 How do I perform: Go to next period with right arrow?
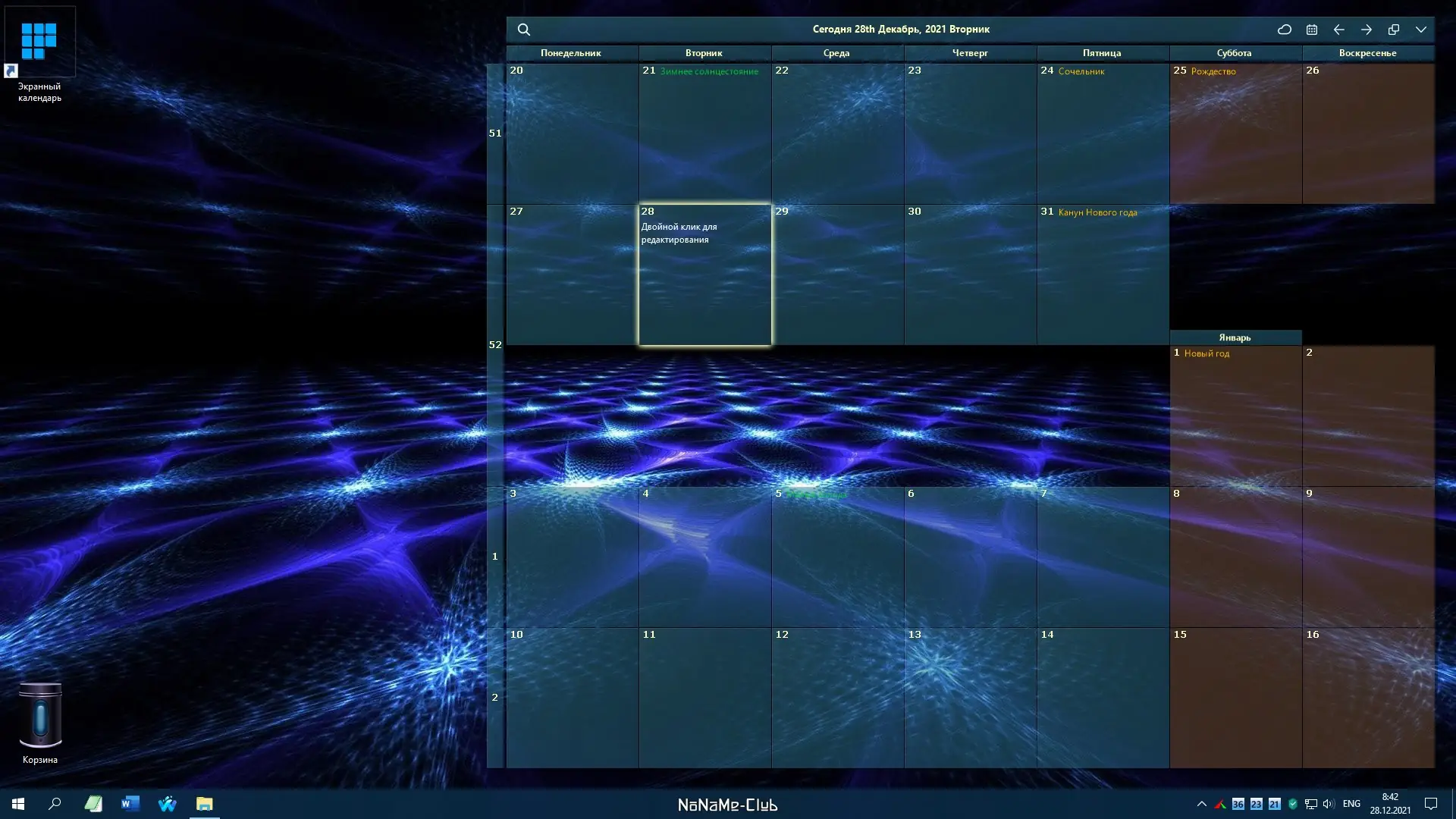pyautogui.click(x=1366, y=30)
